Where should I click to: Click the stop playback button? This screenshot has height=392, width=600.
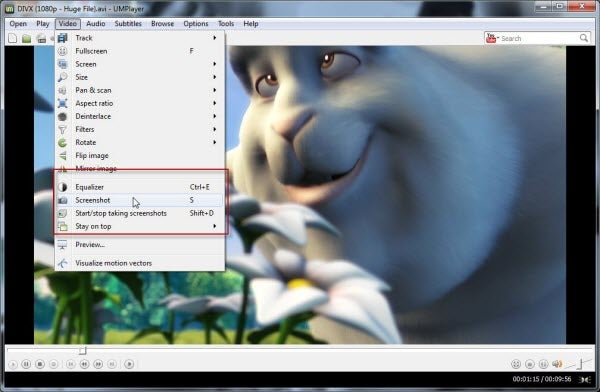pos(40,364)
